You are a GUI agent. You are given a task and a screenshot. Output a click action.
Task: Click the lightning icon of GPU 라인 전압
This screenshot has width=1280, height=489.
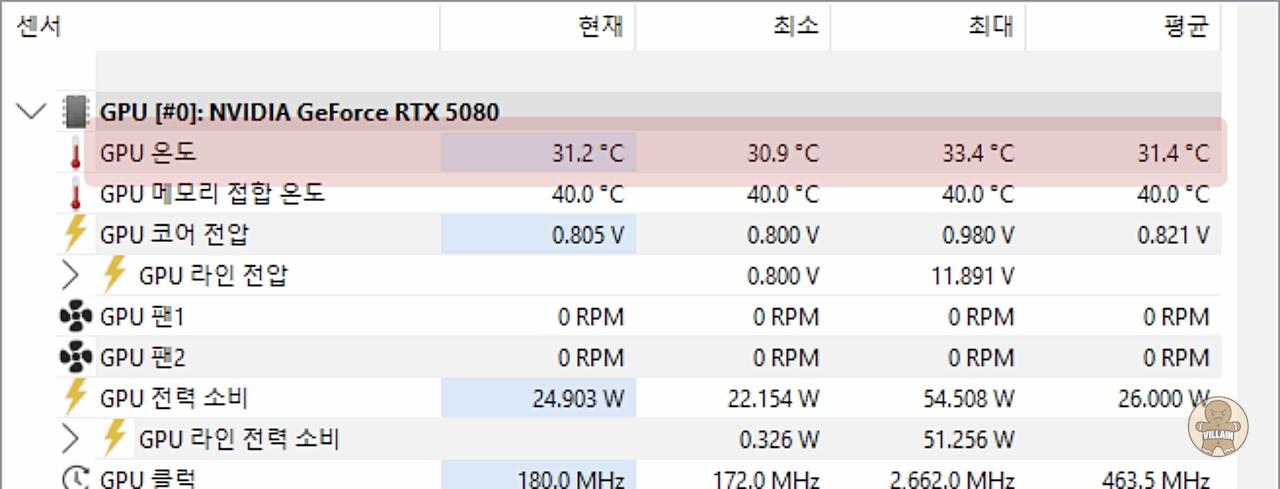[114, 274]
